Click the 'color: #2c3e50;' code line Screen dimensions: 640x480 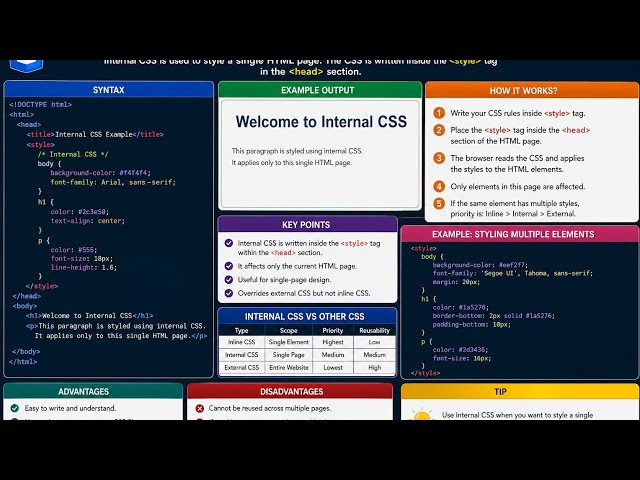pos(80,211)
